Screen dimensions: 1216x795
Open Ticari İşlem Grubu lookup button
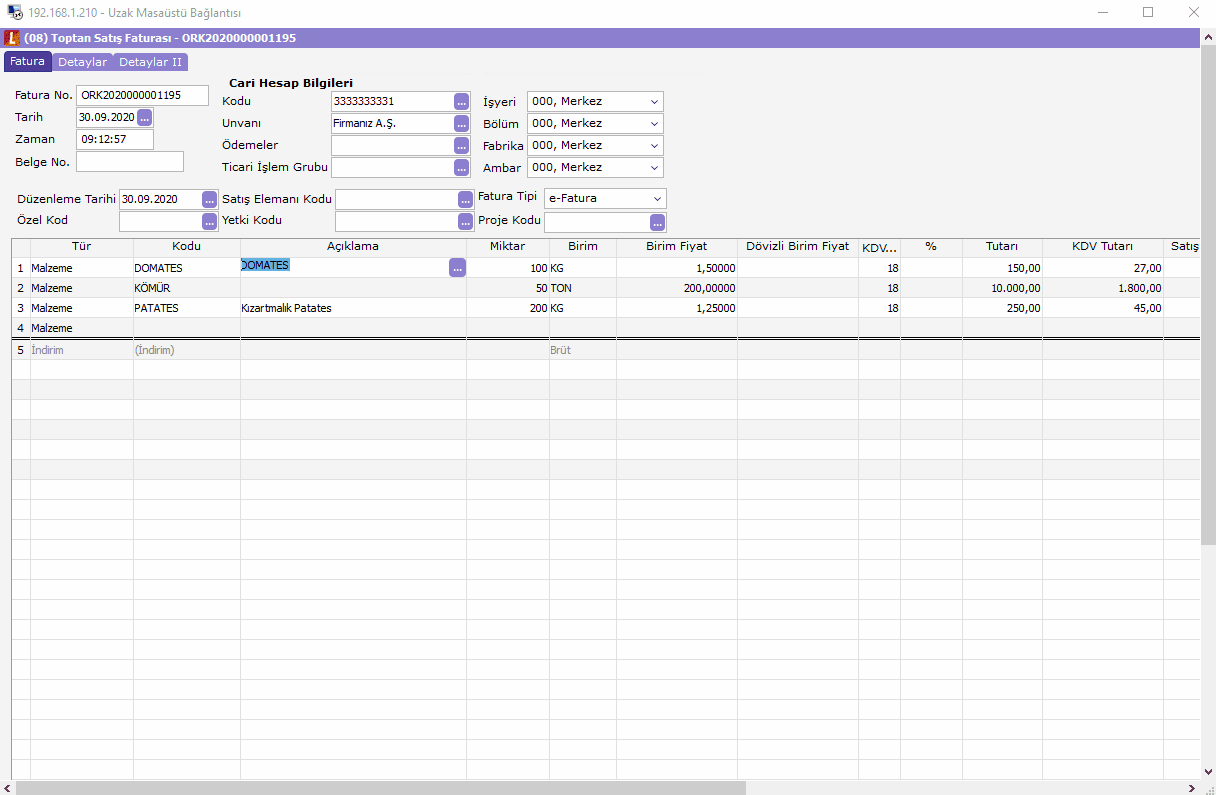pyautogui.click(x=461, y=168)
